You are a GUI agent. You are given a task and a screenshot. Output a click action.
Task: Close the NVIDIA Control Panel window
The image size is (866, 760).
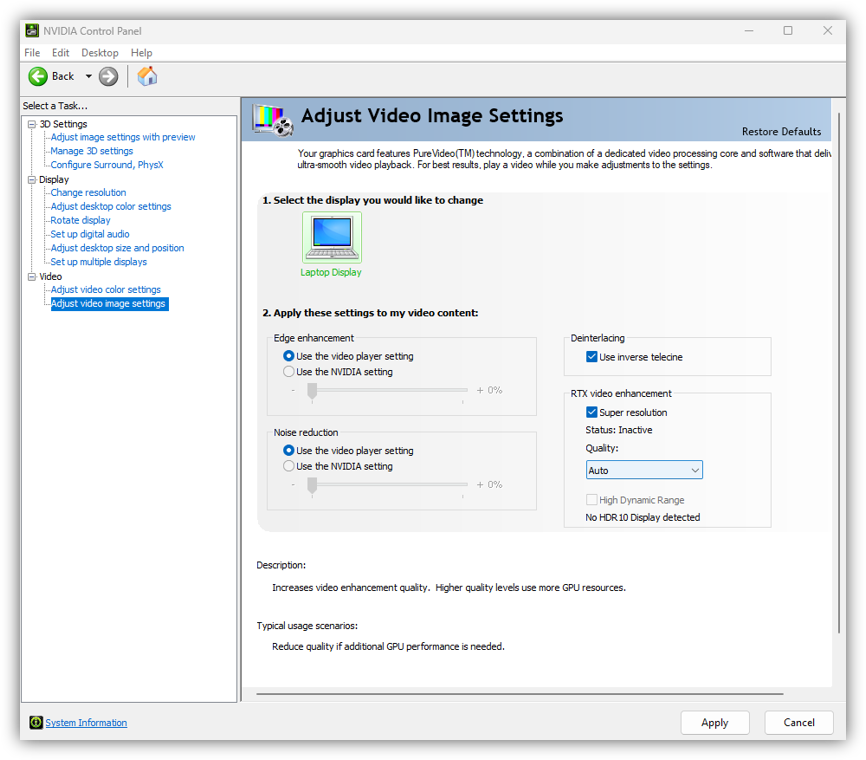[x=827, y=31]
